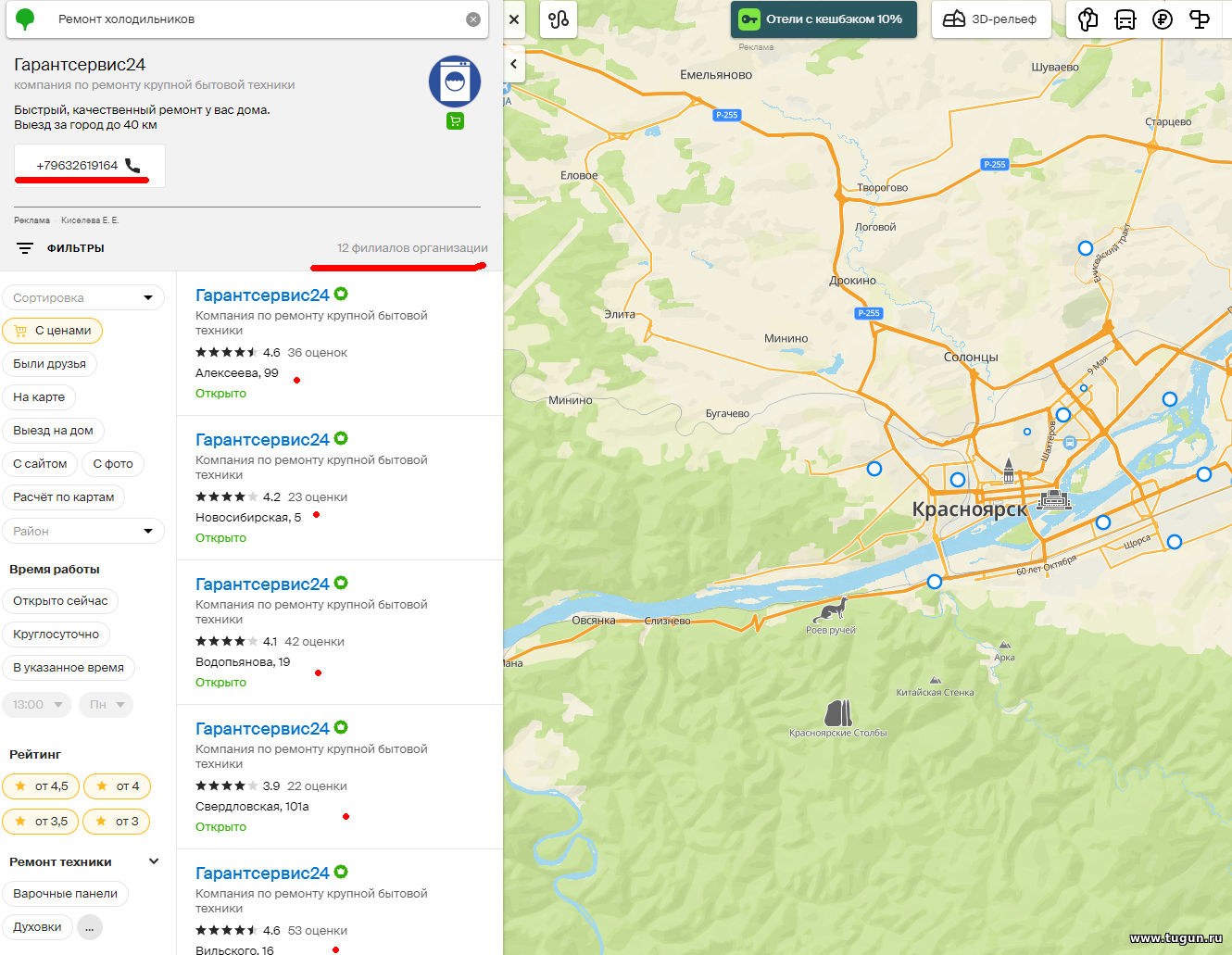Click verified badge on the Водопьянова, 19 listing
Image resolution: width=1232 pixels, height=955 pixels.
point(341,583)
